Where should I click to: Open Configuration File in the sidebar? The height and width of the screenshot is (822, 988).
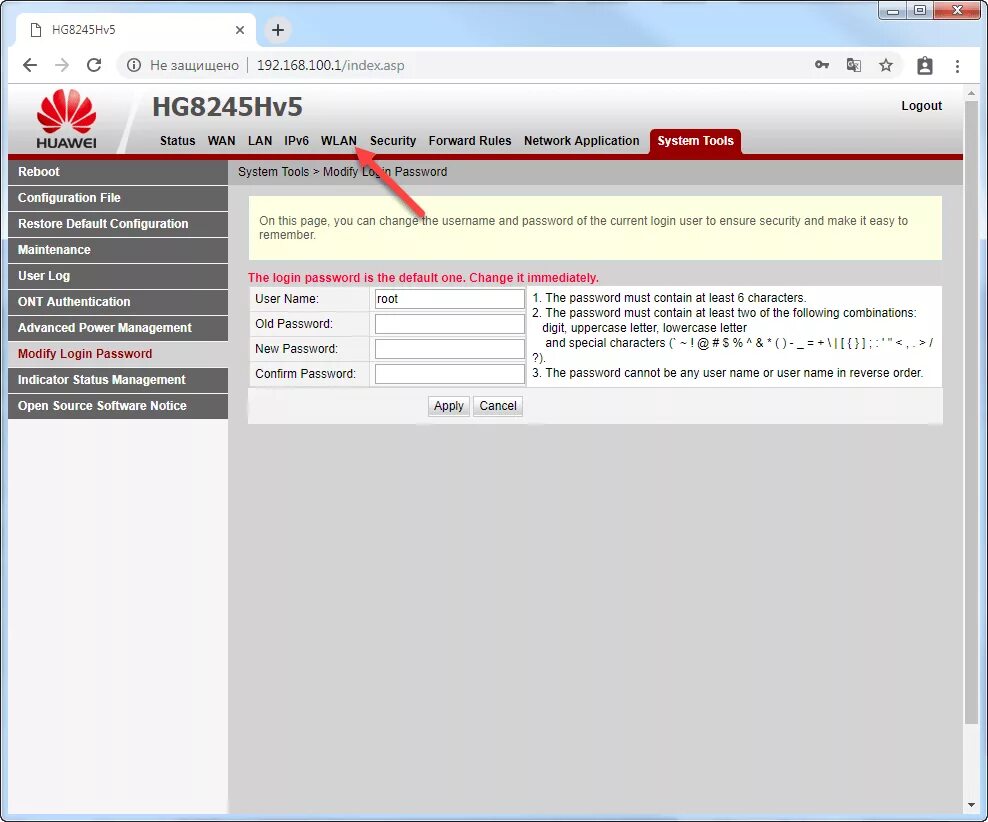(118, 198)
